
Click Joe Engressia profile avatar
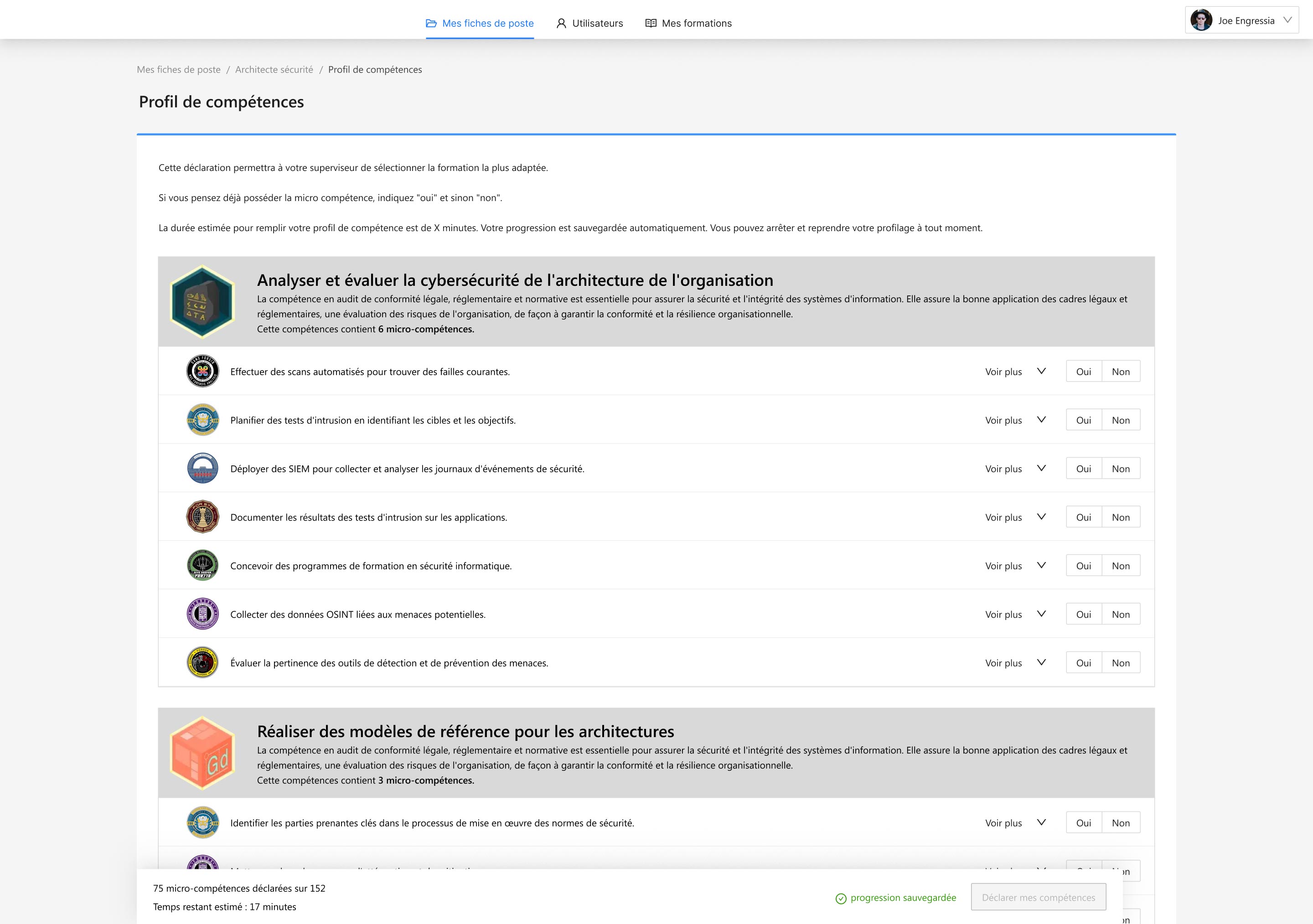coord(1201,21)
